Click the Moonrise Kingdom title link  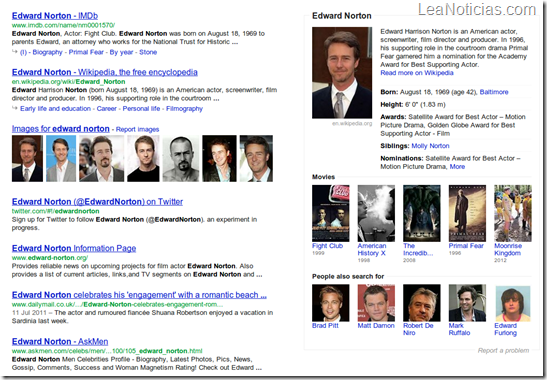[x=508, y=249]
